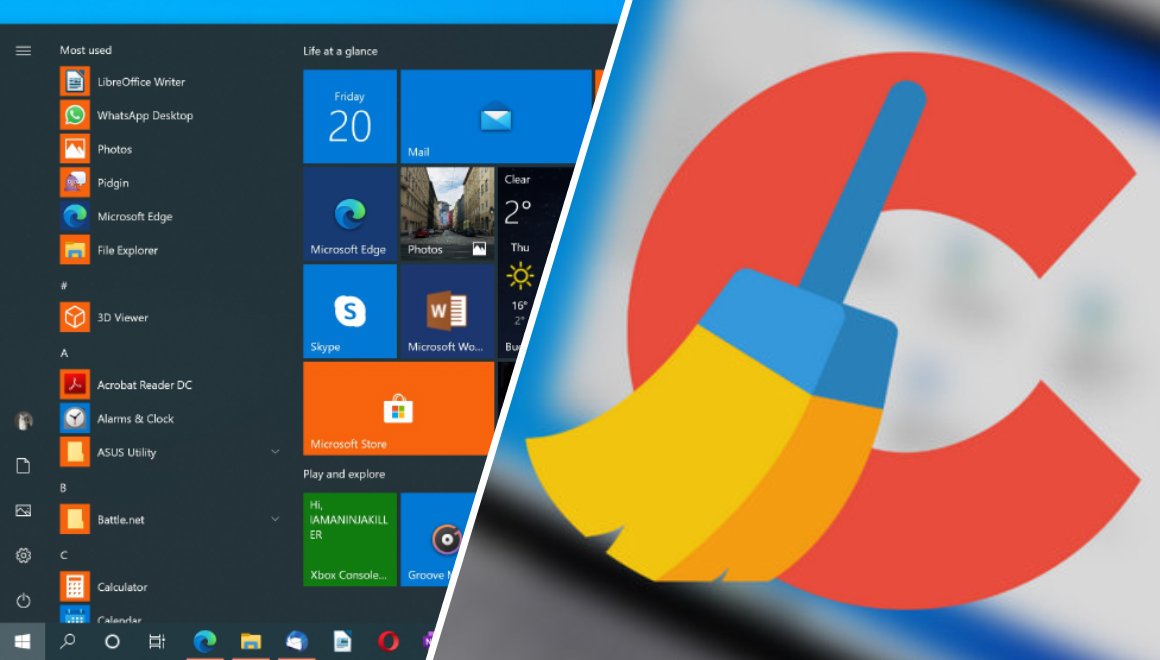The width and height of the screenshot is (1160, 660).
Task: Expand the Start menu hamburger navigation
Action: coord(23,51)
